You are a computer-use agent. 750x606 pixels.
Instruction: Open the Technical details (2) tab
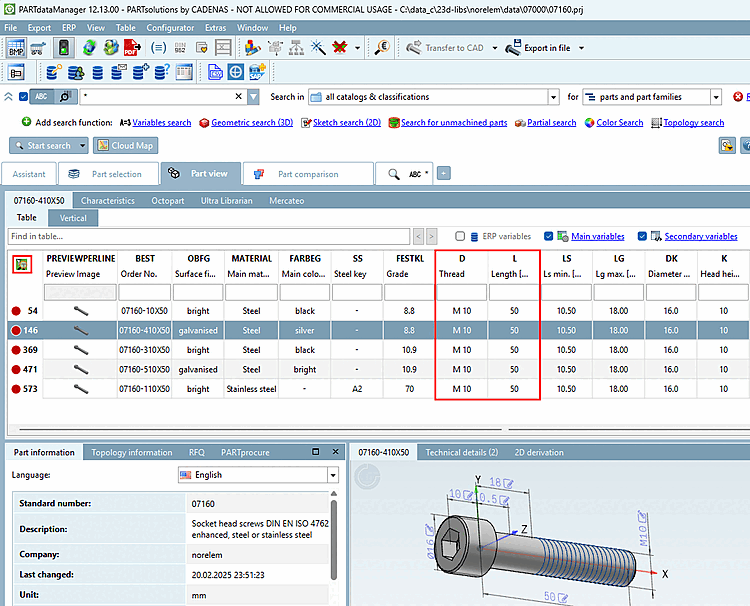pyautogui.click(x=462, y=452)
